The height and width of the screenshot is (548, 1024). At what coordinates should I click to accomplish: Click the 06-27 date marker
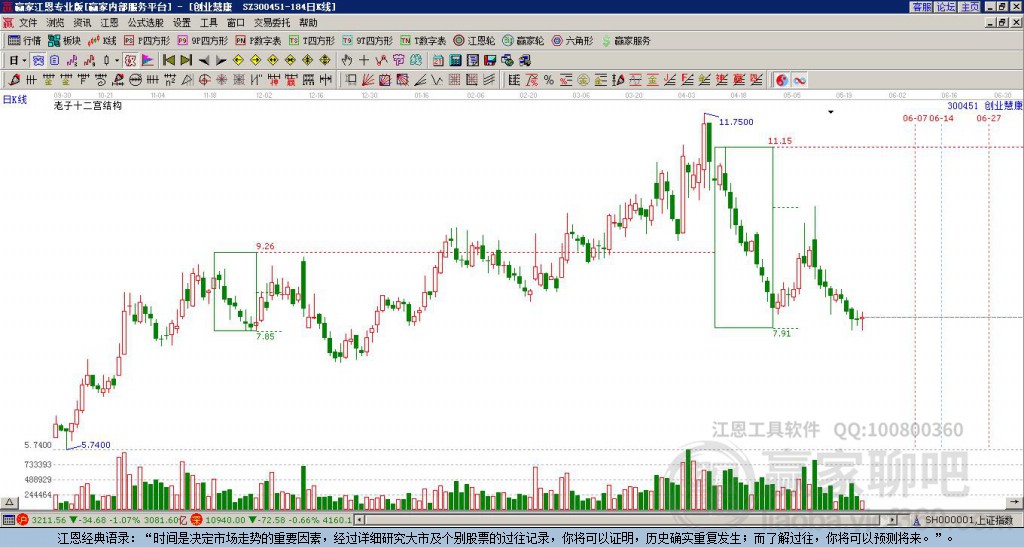coord(989,118)
